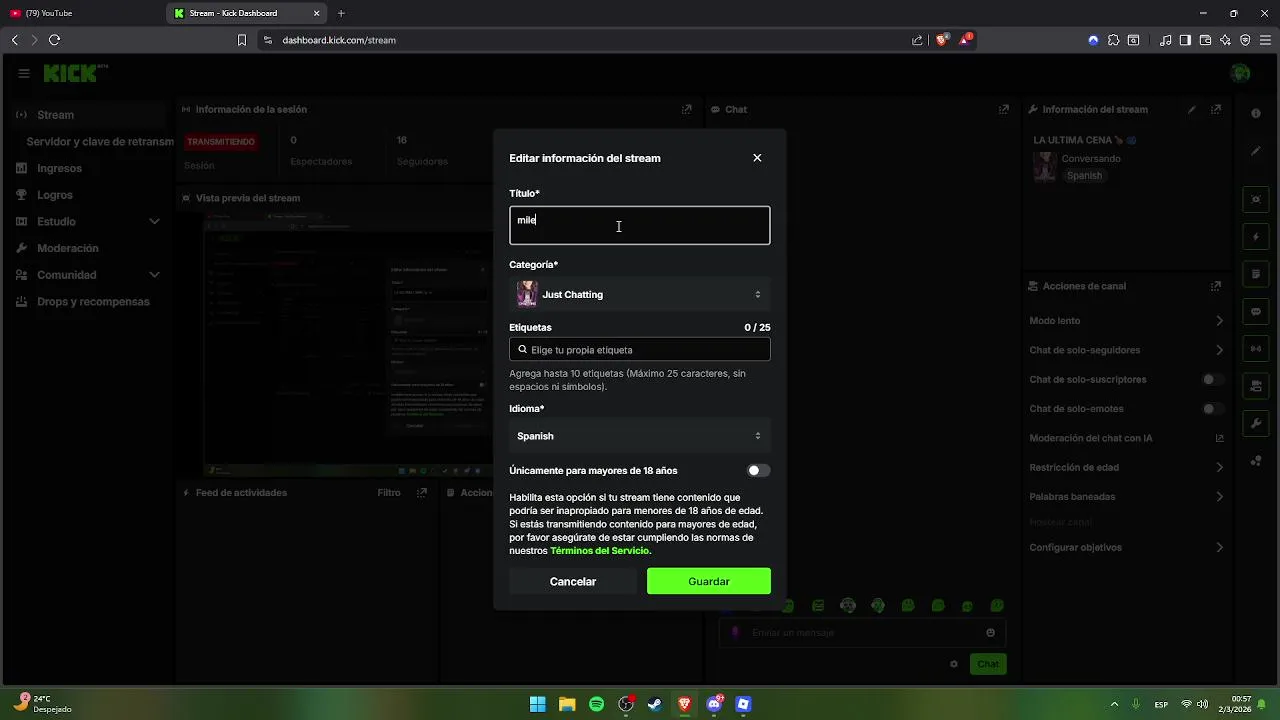Open the browser extensions puzzle icon

(x=1113, y=40)
